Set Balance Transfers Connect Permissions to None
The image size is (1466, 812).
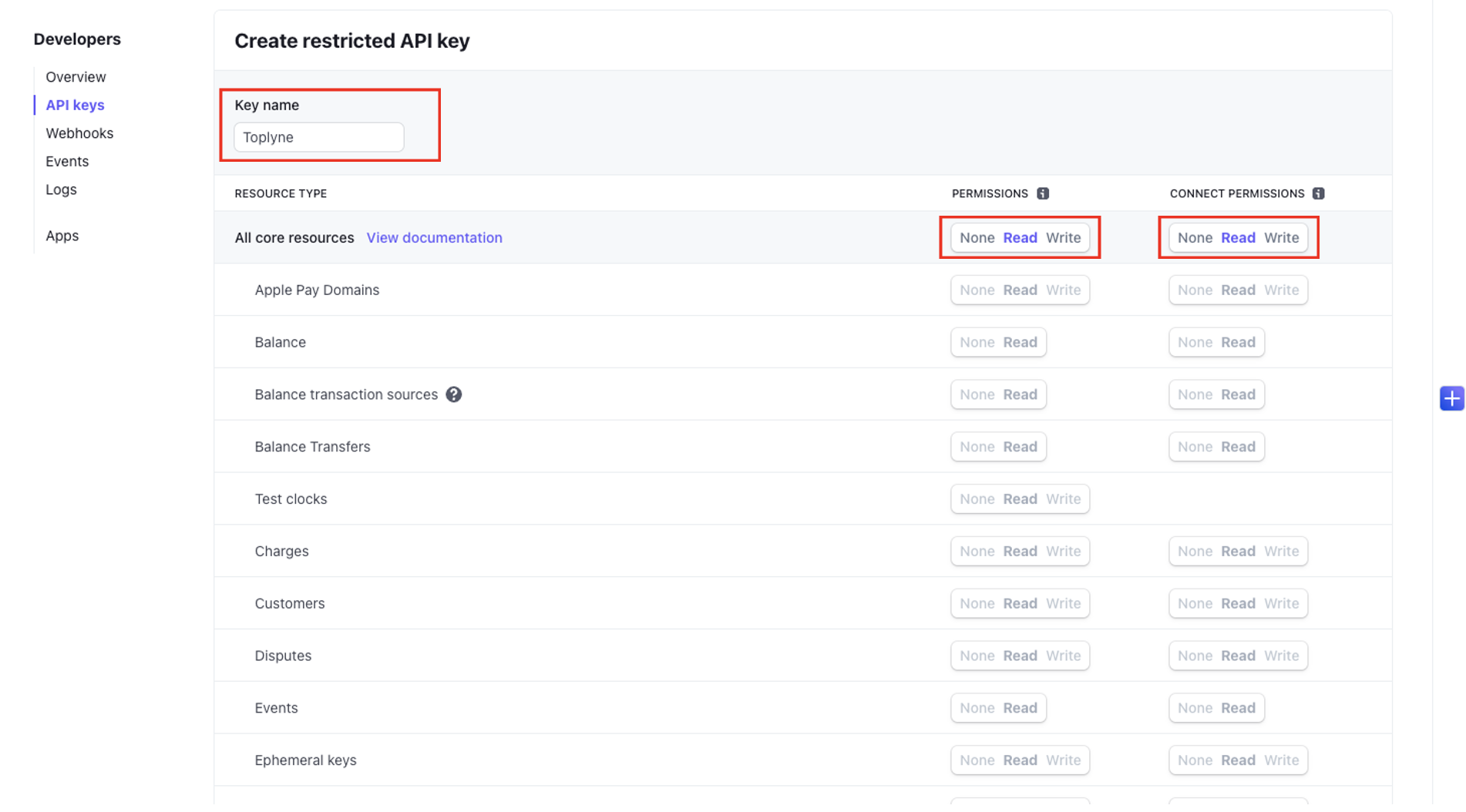pyautogui.click(x=1195, y=447)
